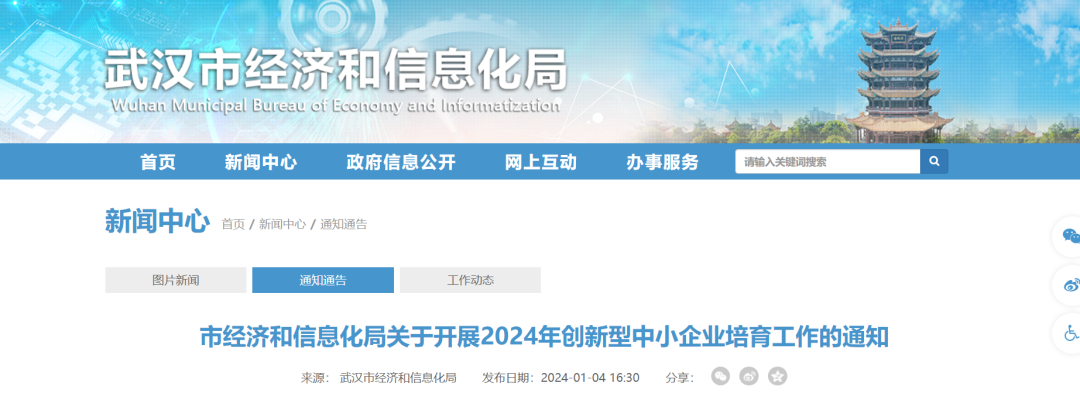The height and width of the screenshot is (407, 1080).
Task: Expand the 网上互动 navigation menu
Action: point(540,162)
